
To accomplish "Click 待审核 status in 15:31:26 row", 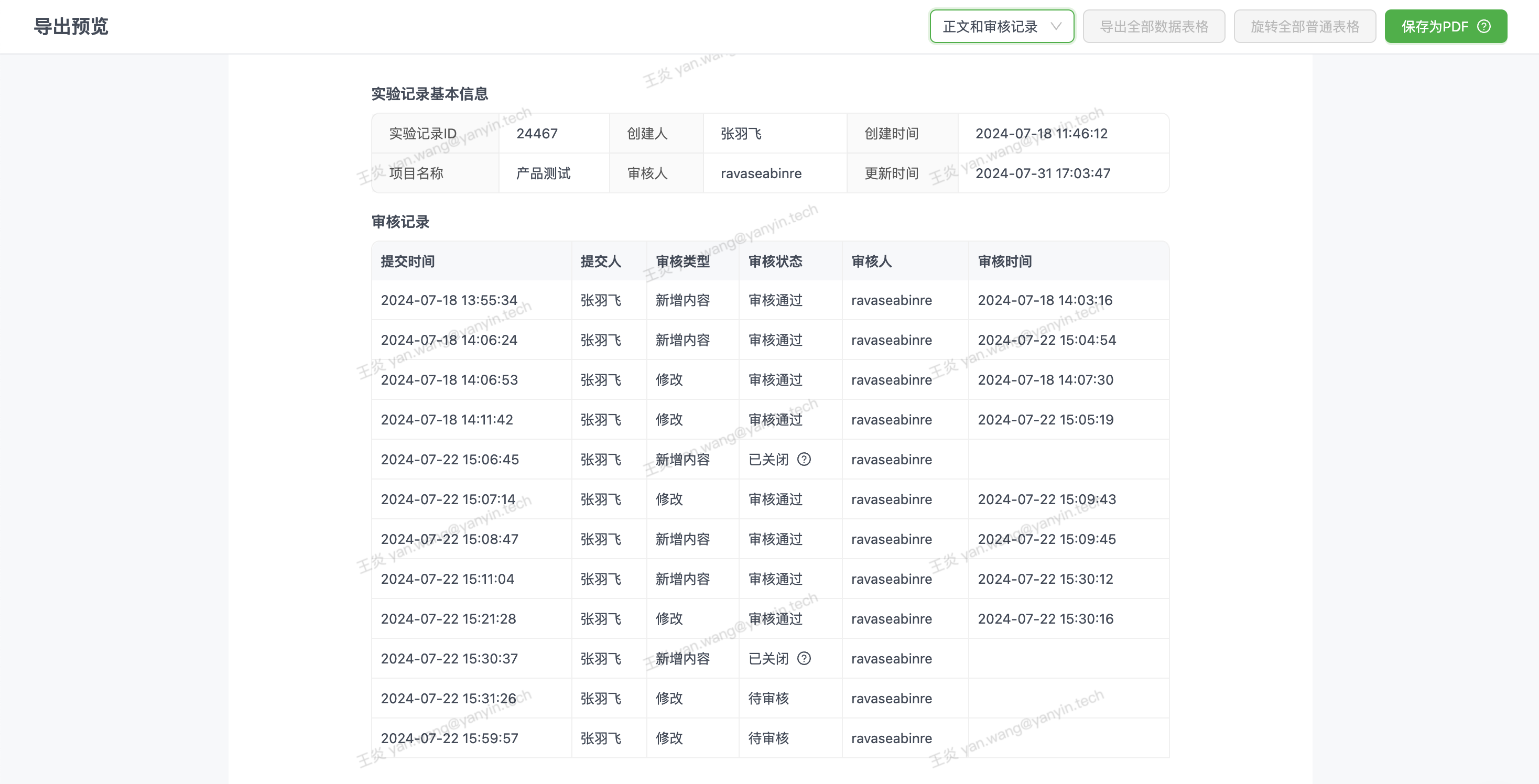I will coord(768,698).
